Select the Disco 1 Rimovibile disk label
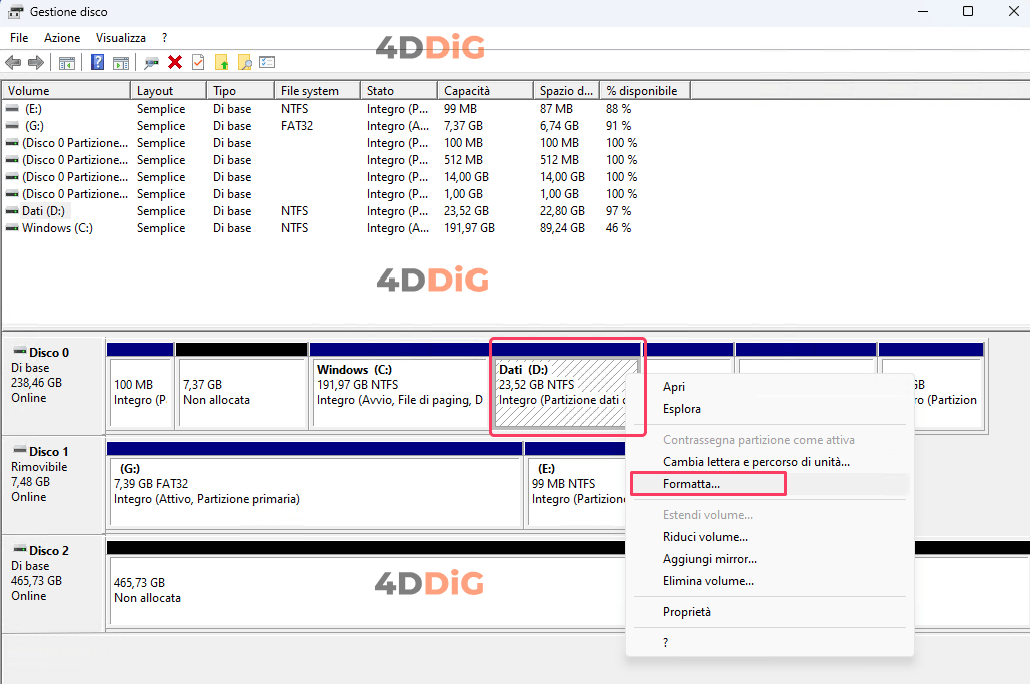The height and width of the screenshot is (684, 1030). pyautogui.click(x=53, y=484)
